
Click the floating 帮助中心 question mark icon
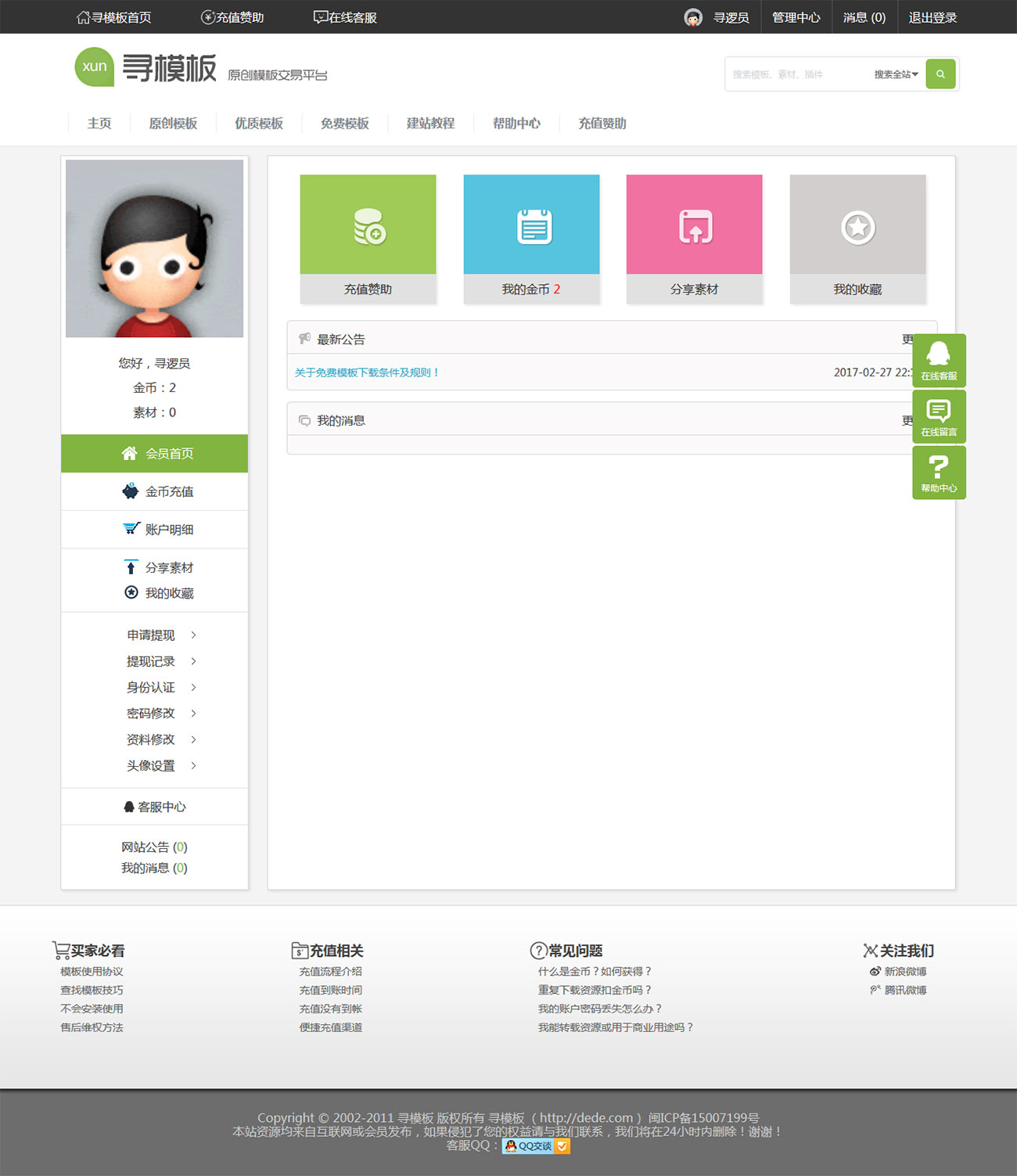(x=939, y=473)
